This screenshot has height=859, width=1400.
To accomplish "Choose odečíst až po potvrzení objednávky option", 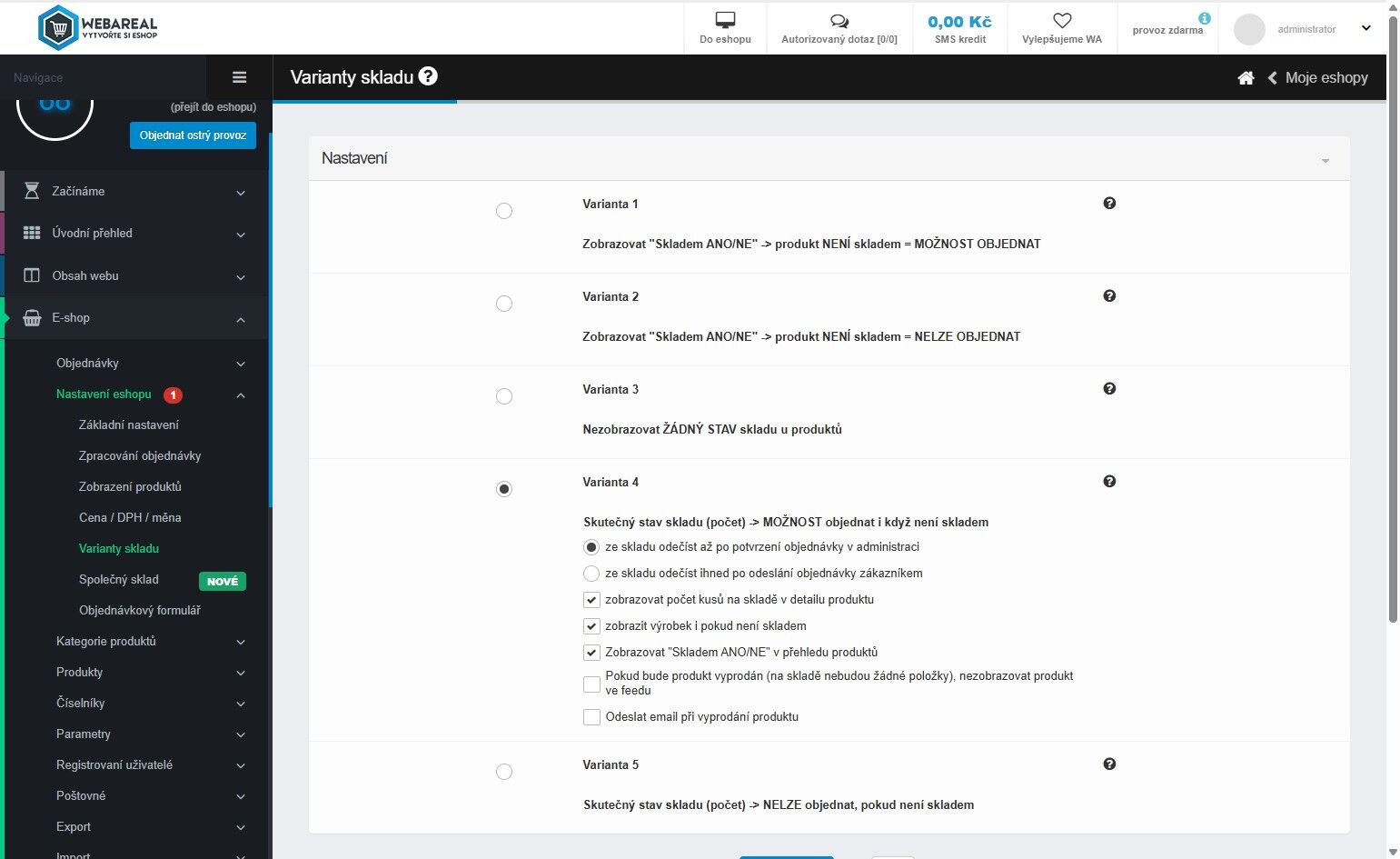I will 591,547.
